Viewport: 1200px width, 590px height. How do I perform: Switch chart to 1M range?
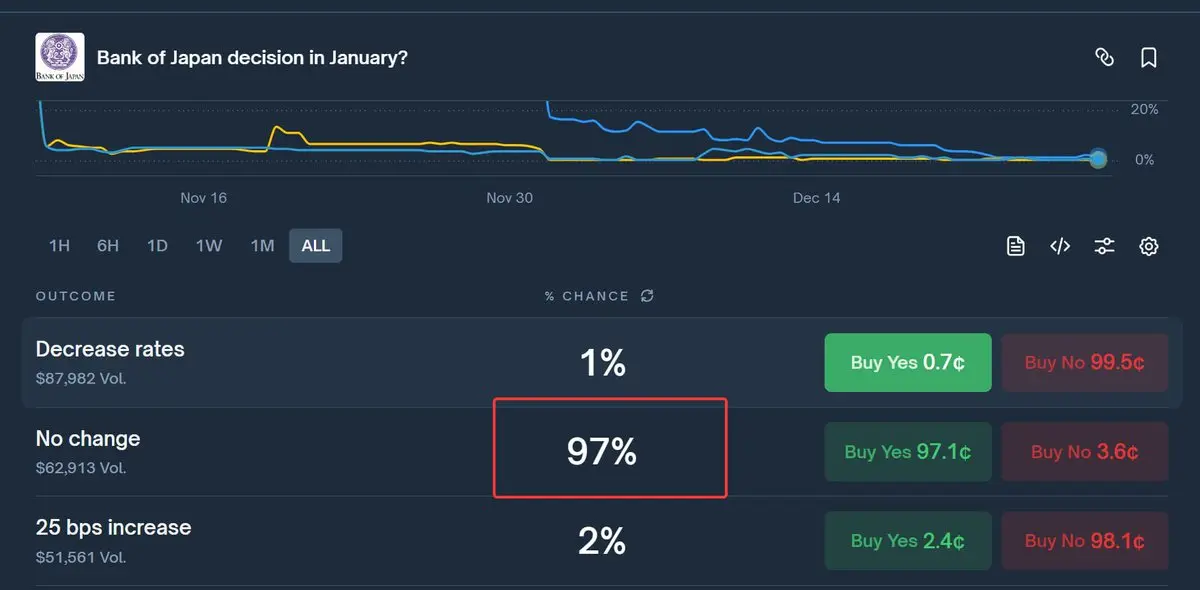click(x=262, y=246)
